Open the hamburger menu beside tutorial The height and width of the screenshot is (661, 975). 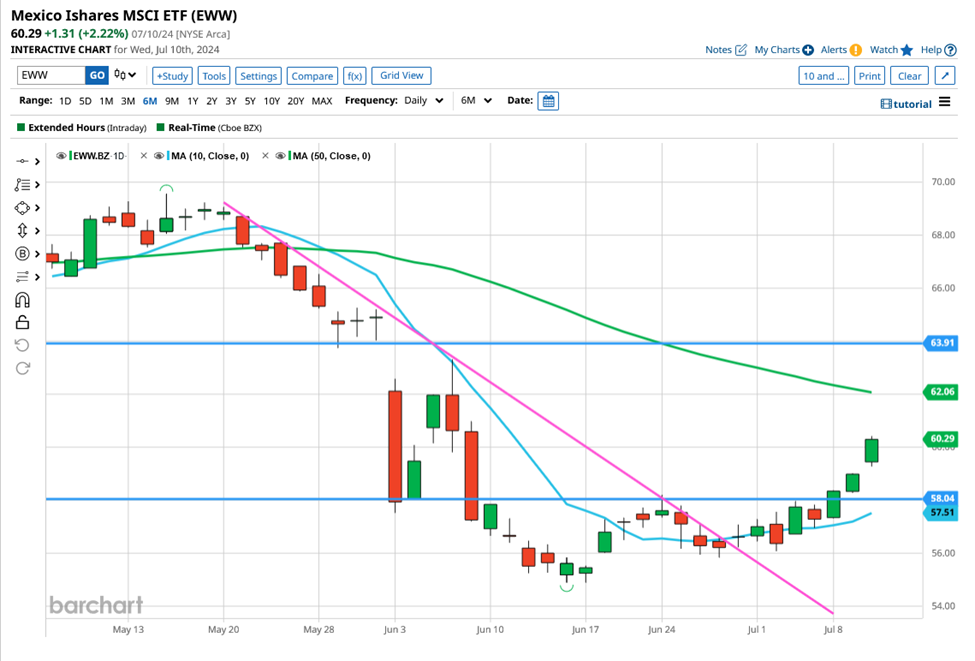click(945, 102)
